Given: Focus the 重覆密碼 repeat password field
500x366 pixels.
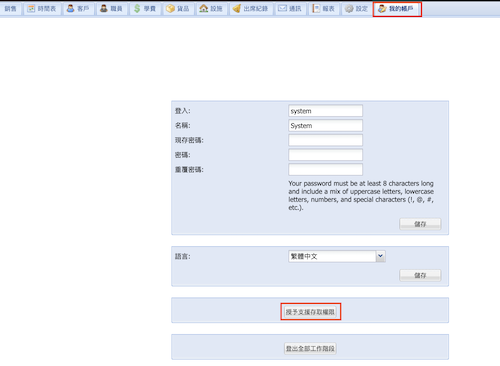Looking at the screenshot, I should pos(325,170).
